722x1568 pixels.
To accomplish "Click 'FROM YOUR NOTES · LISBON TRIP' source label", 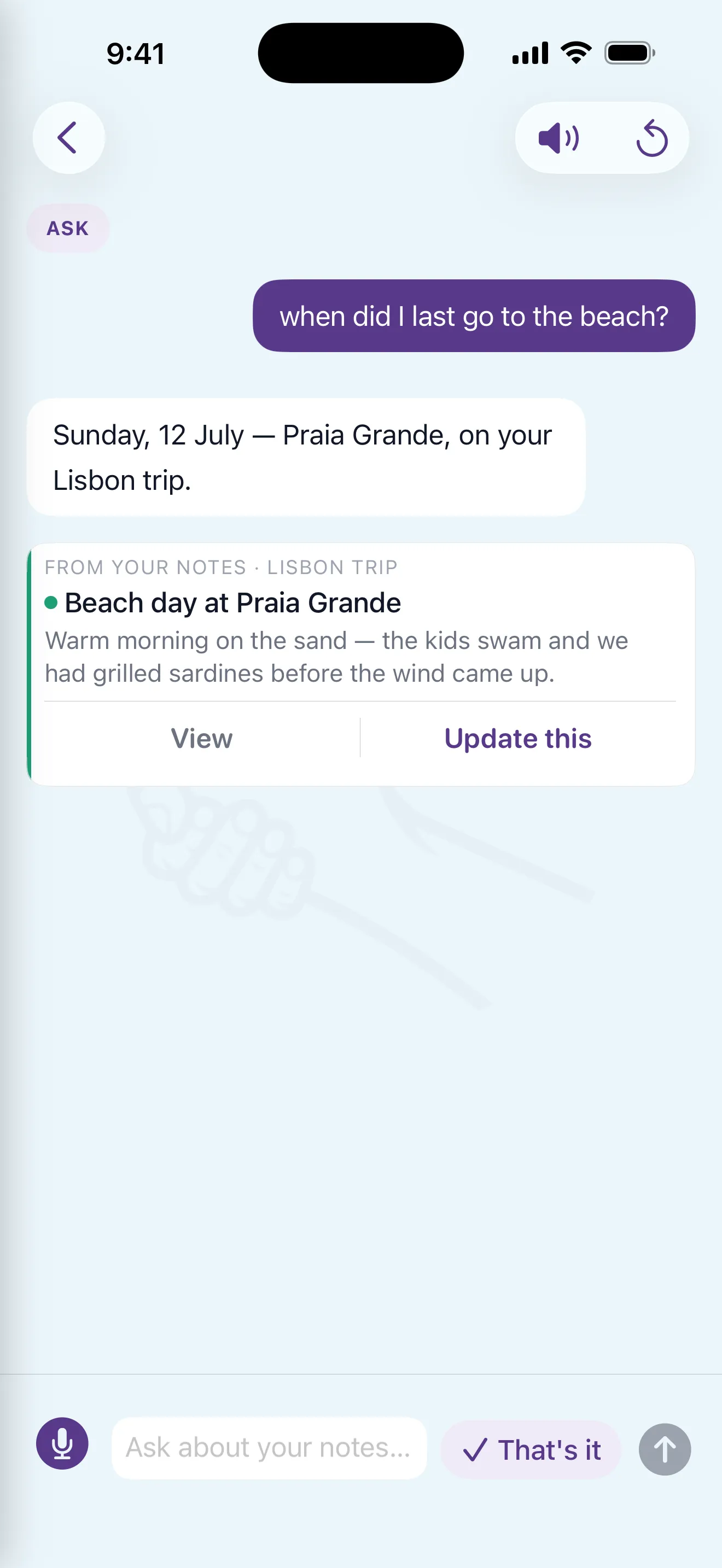I will [221, 567].
